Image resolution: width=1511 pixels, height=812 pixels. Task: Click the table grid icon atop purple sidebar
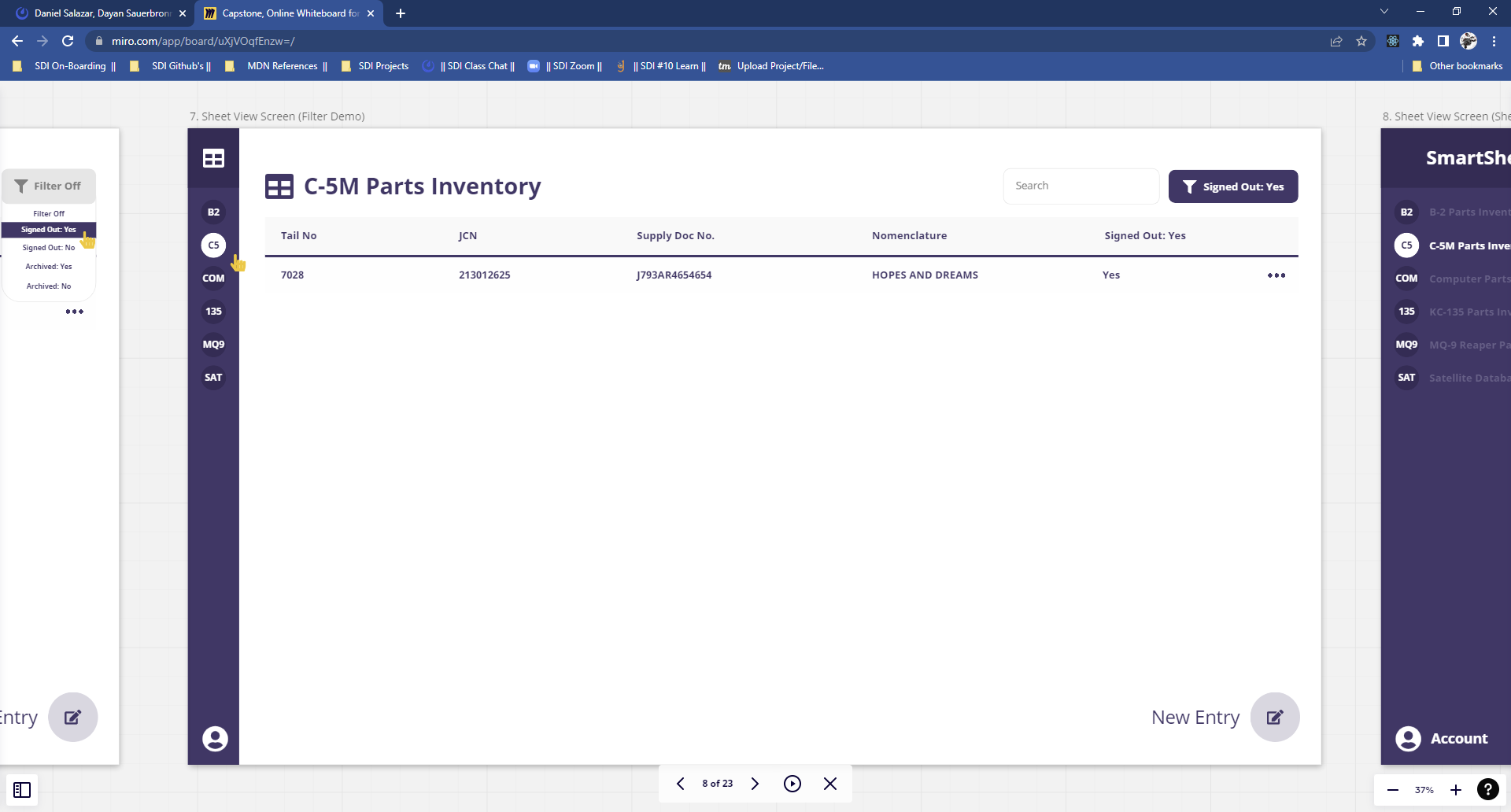pyautogui.click(x=213, y=158)
